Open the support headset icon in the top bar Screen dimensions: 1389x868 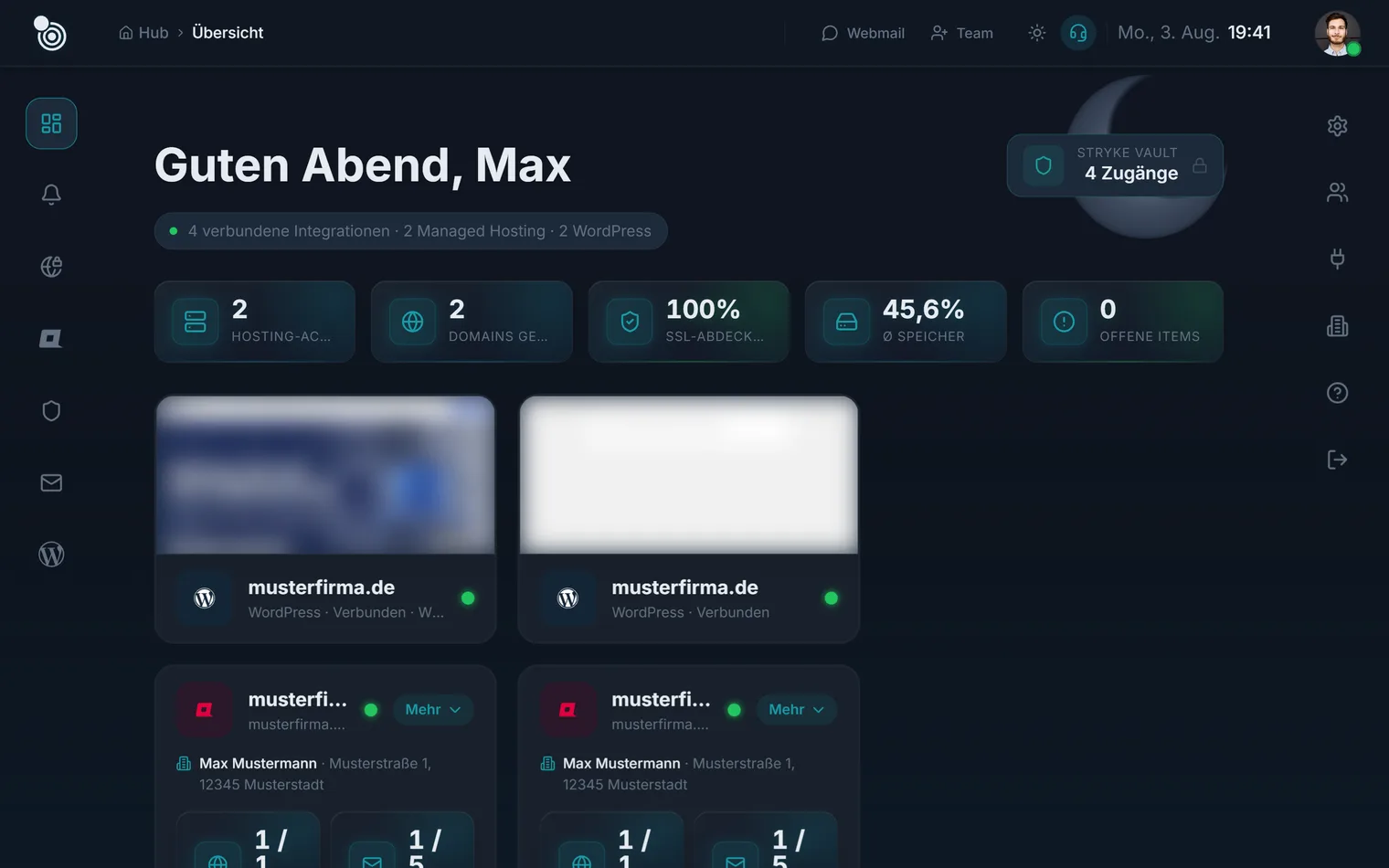point(1078,33)
